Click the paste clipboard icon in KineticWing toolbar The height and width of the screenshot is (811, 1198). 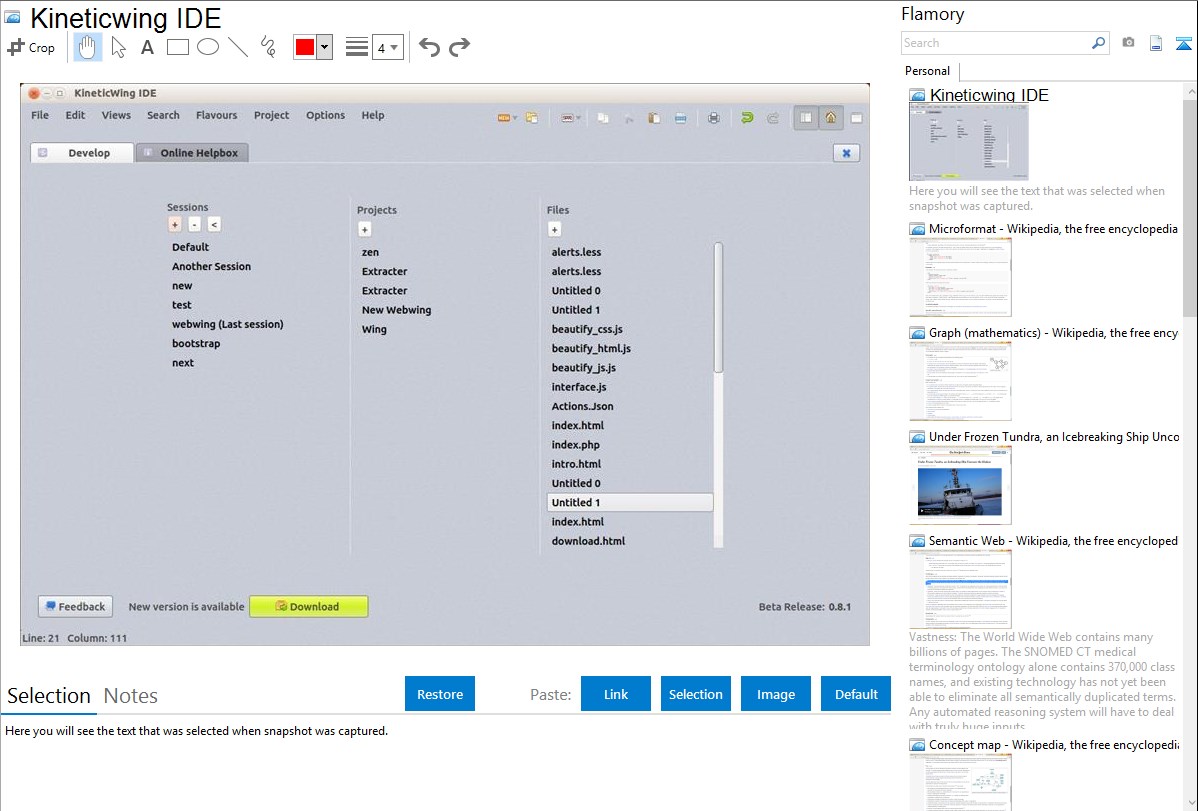654,118
